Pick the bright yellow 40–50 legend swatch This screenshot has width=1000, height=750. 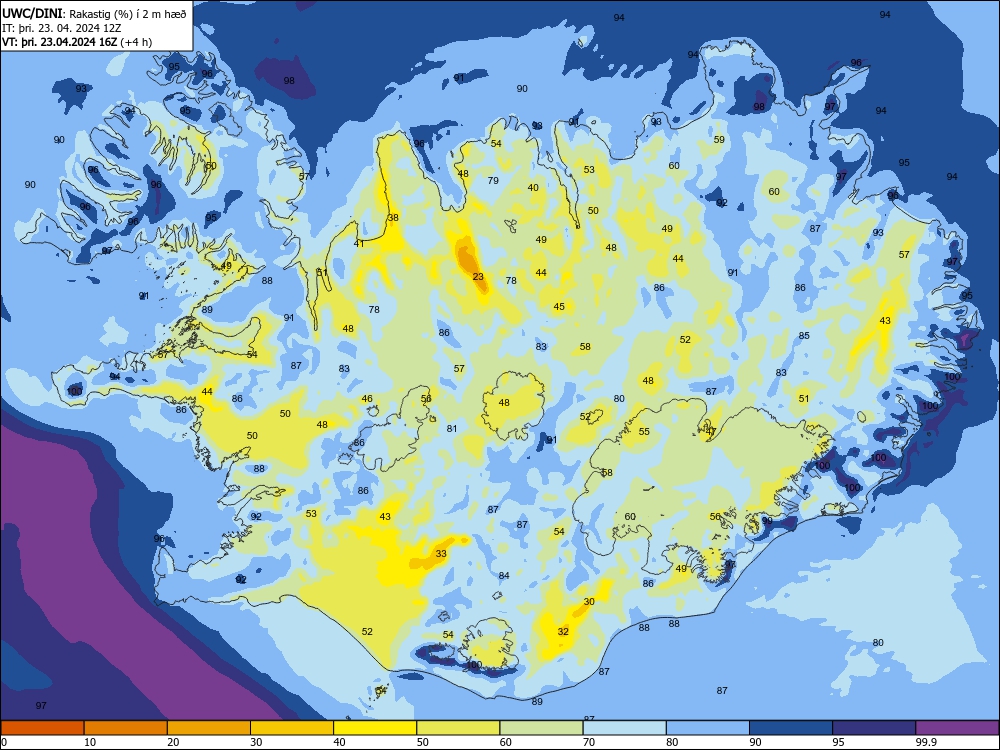[x=375, y=728]
